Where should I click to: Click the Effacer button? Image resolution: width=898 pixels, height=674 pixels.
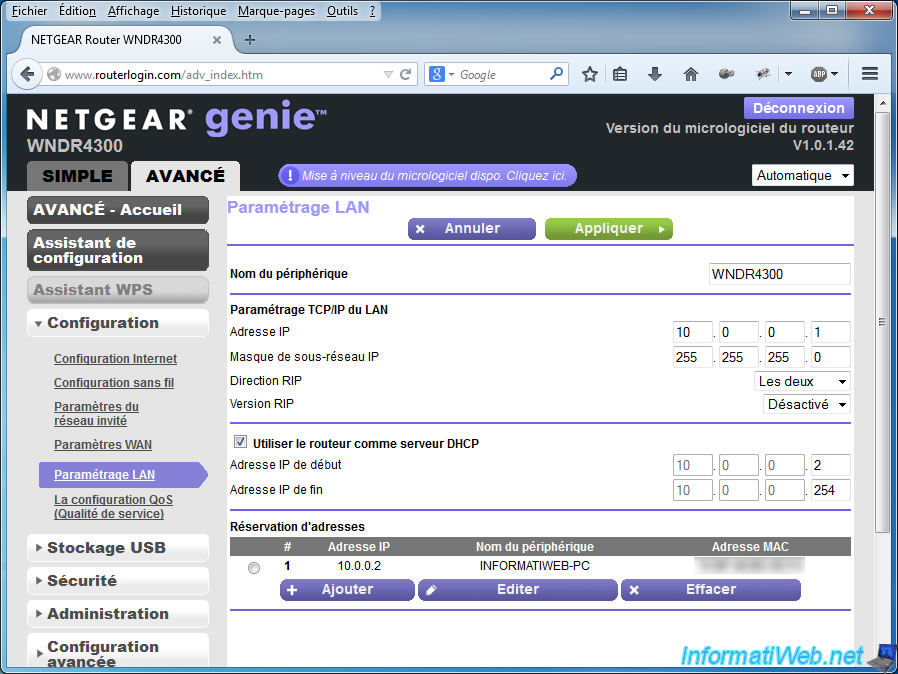click(711, 590)
